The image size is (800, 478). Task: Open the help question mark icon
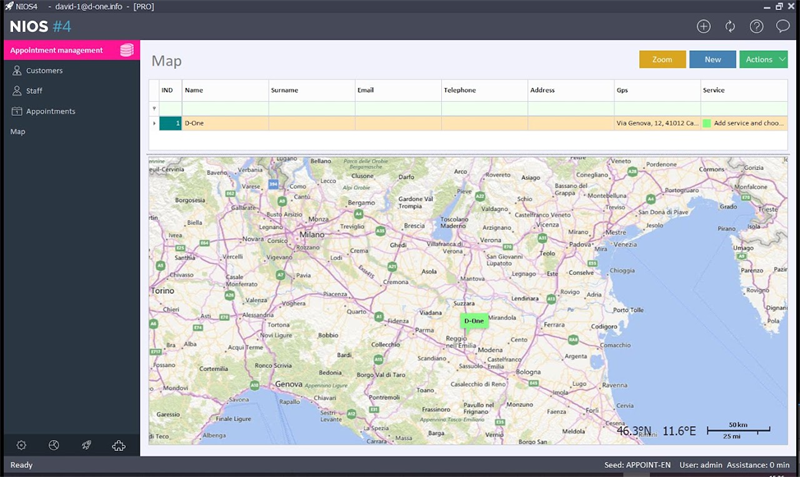coord(756,27)
